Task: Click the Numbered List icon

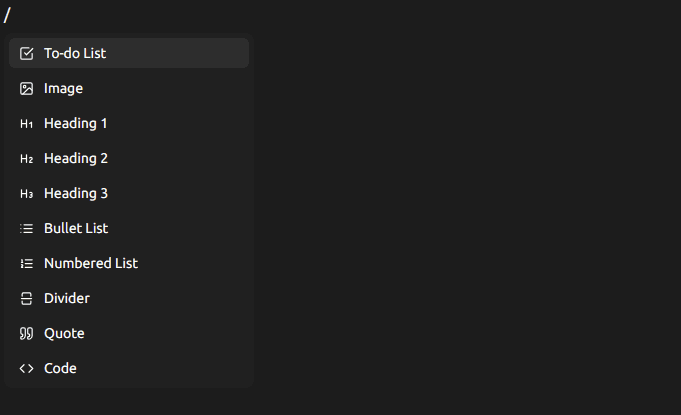Action: pos(27,264)
